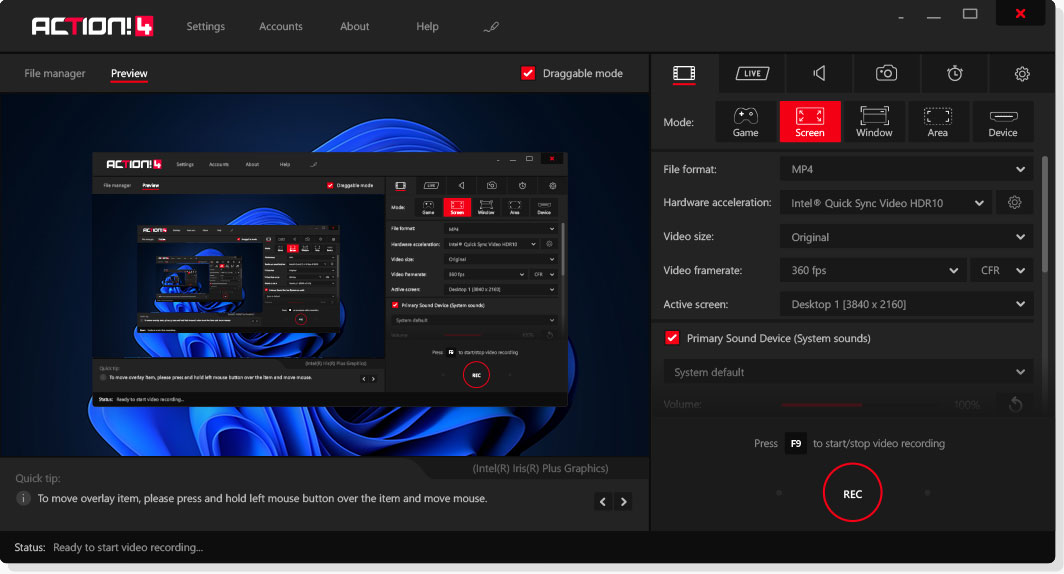Open the benchmark stopwatch tab
This screenshot has width=1064, height=574.
[x=954, y=73]
